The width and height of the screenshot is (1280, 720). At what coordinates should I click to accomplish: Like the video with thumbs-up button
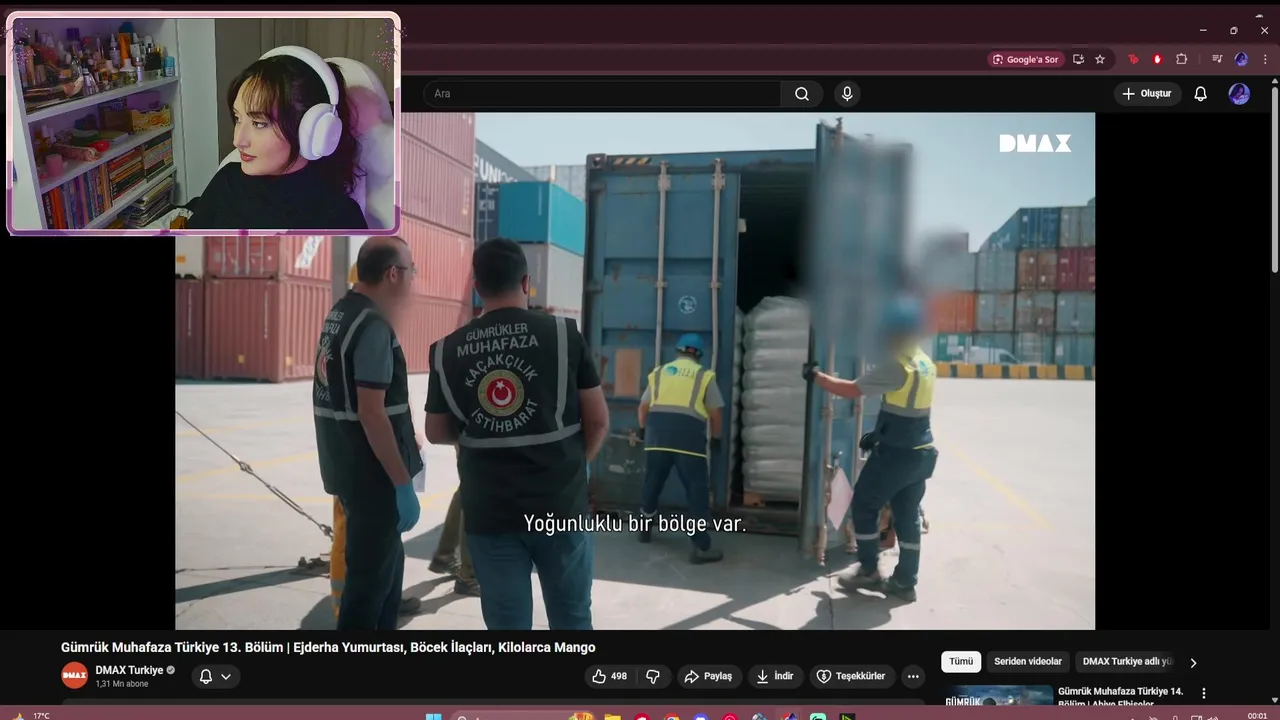click(610, 676)
